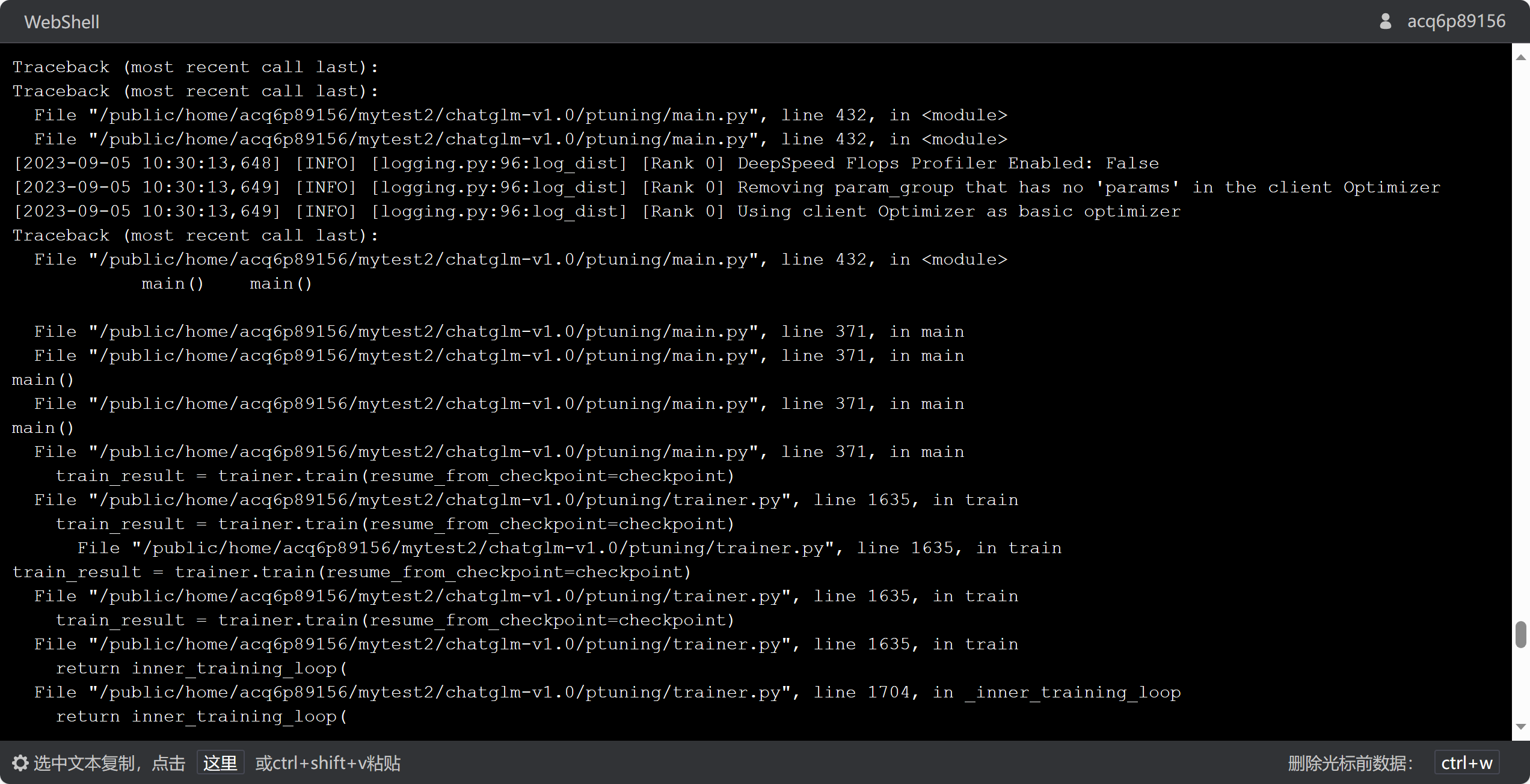Click the WebShell title
Screen dimensions: 1530x784
[61, 22]
